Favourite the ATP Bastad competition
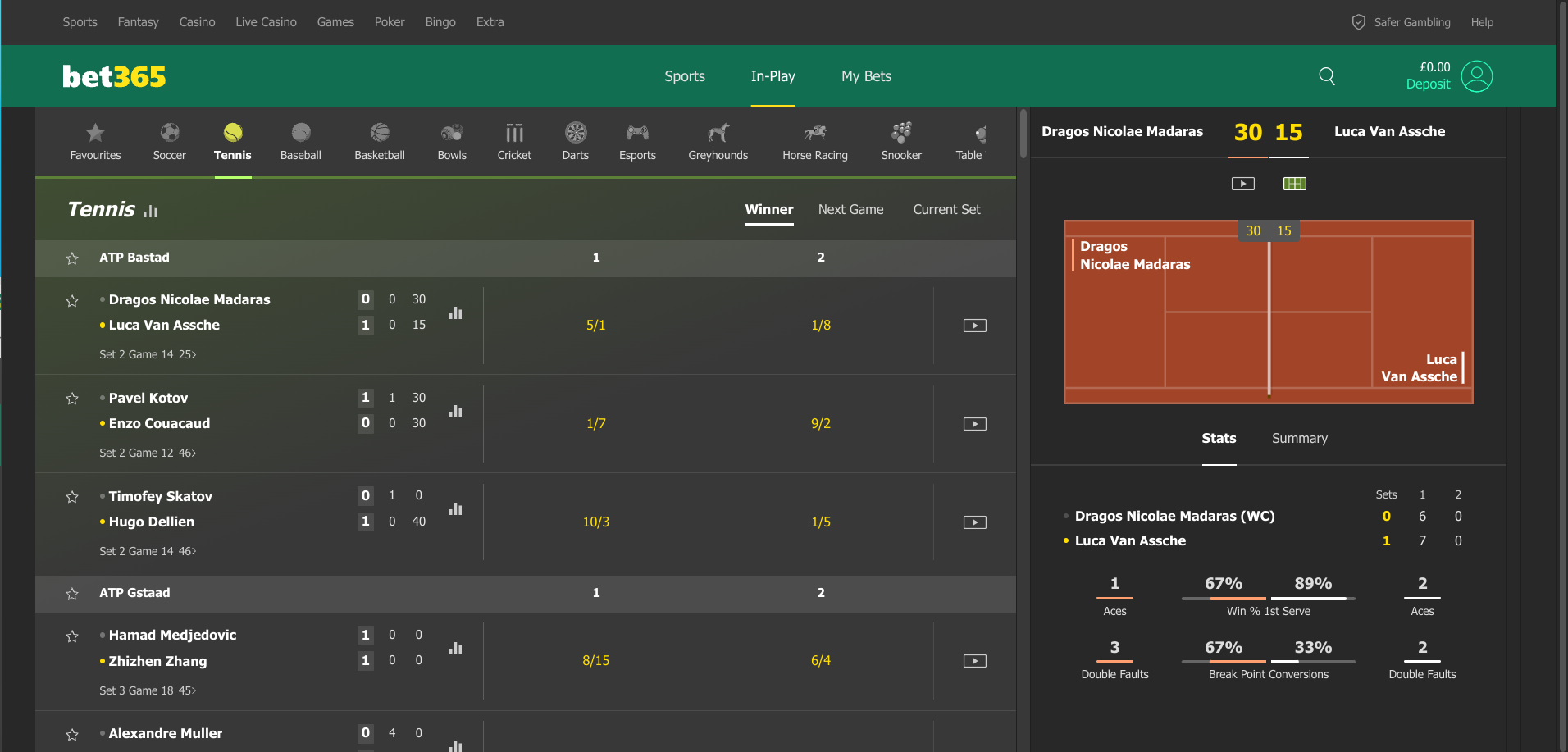Viewport: 1568px width, 752px height. (72, 258)
